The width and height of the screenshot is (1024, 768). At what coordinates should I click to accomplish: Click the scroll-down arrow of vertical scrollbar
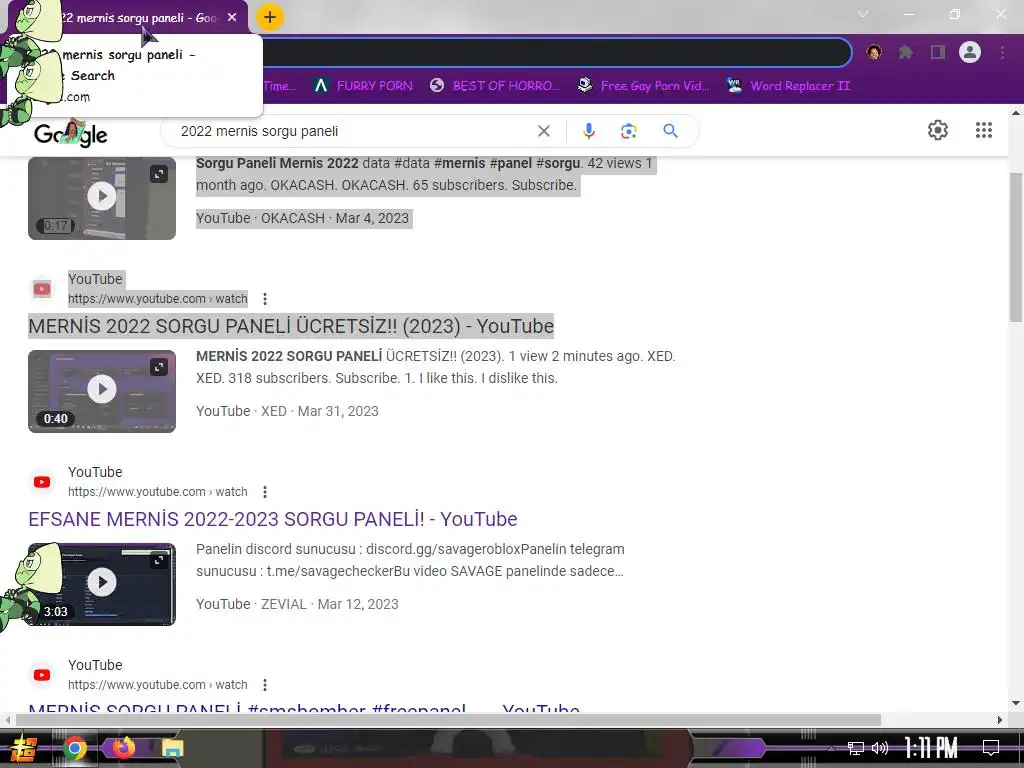(x=1016, y=703)
